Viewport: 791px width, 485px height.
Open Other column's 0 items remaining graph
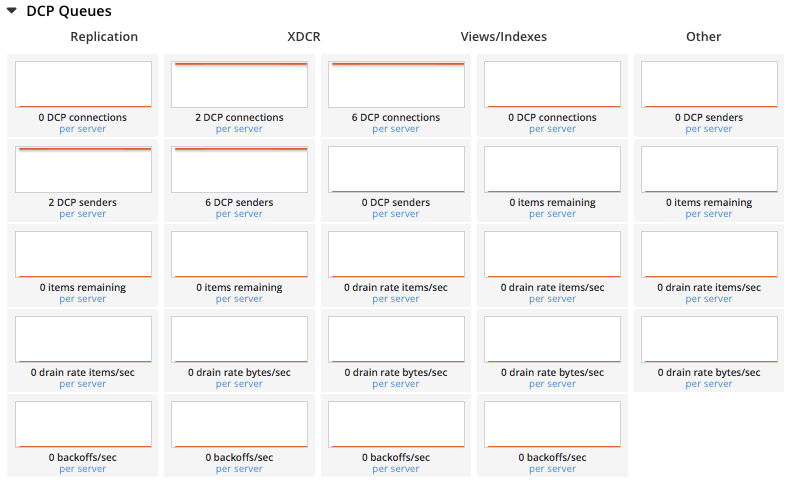tap(709, 169)
